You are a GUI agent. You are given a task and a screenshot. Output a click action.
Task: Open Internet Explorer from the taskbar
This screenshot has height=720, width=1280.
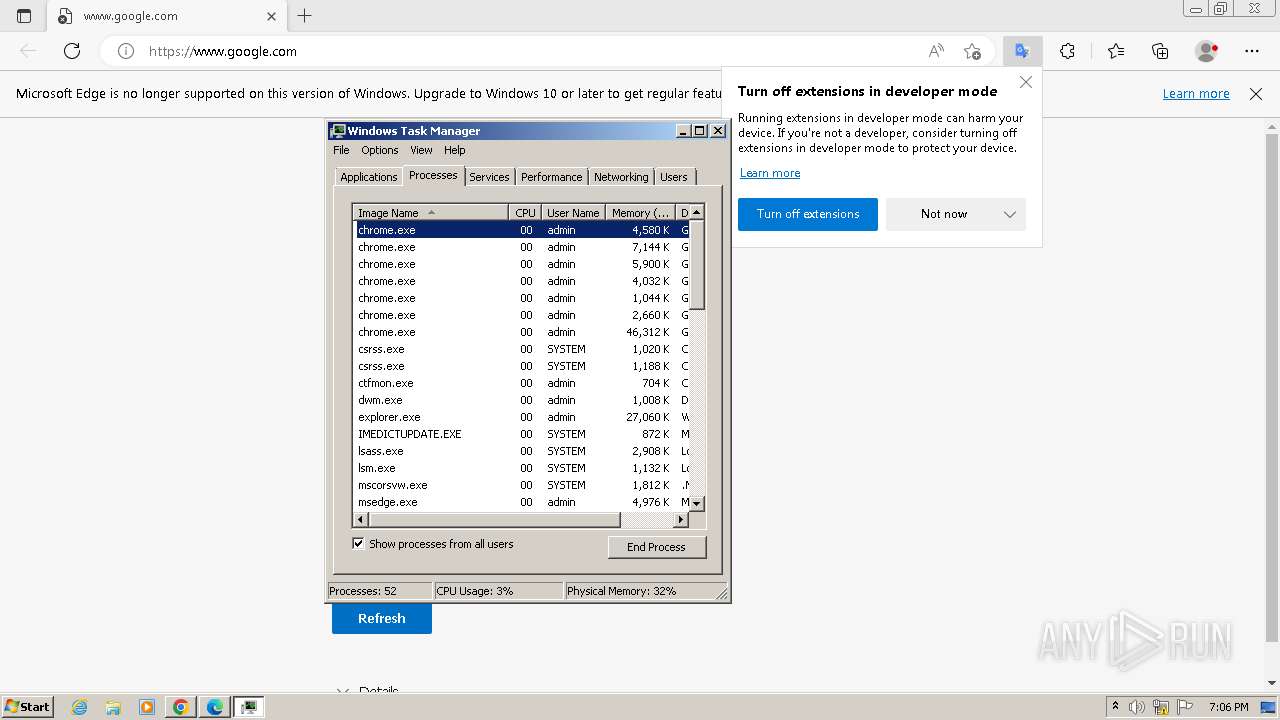[80, 707]
